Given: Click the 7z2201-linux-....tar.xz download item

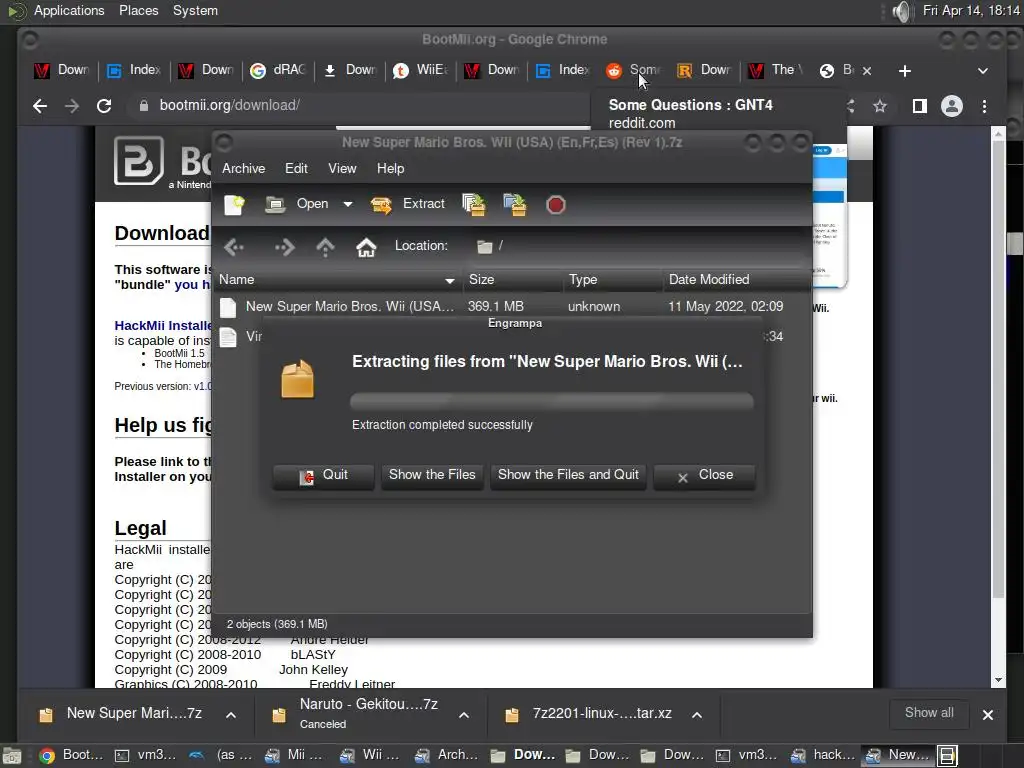Looking at the screenshot, I should click(x=591, y=714).
